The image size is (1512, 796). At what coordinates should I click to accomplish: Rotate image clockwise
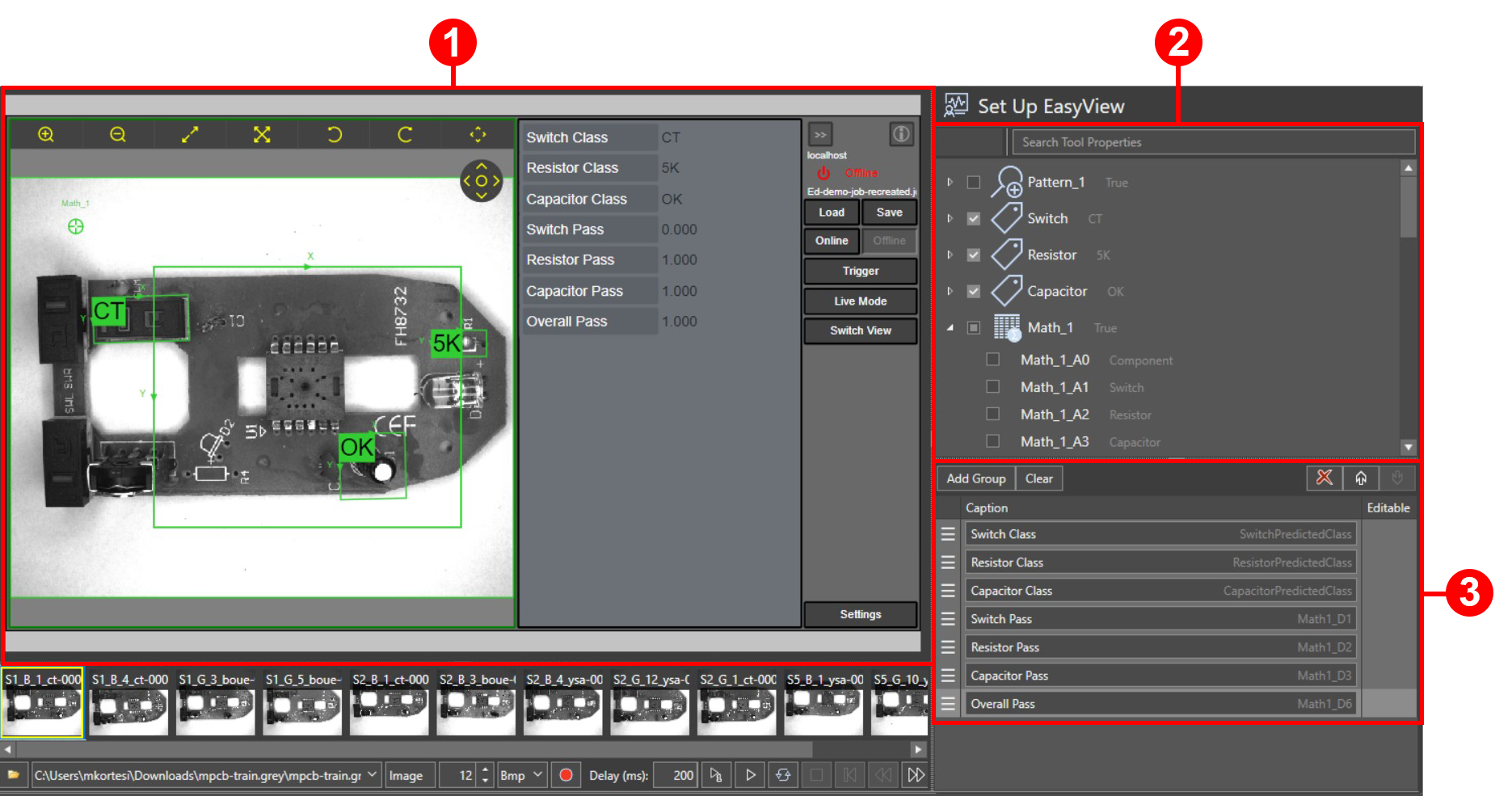[x=405, y=135]
